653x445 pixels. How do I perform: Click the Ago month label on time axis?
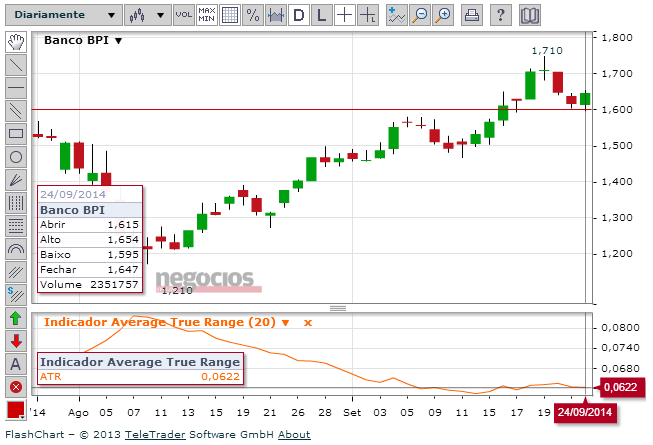coord(78,413)
